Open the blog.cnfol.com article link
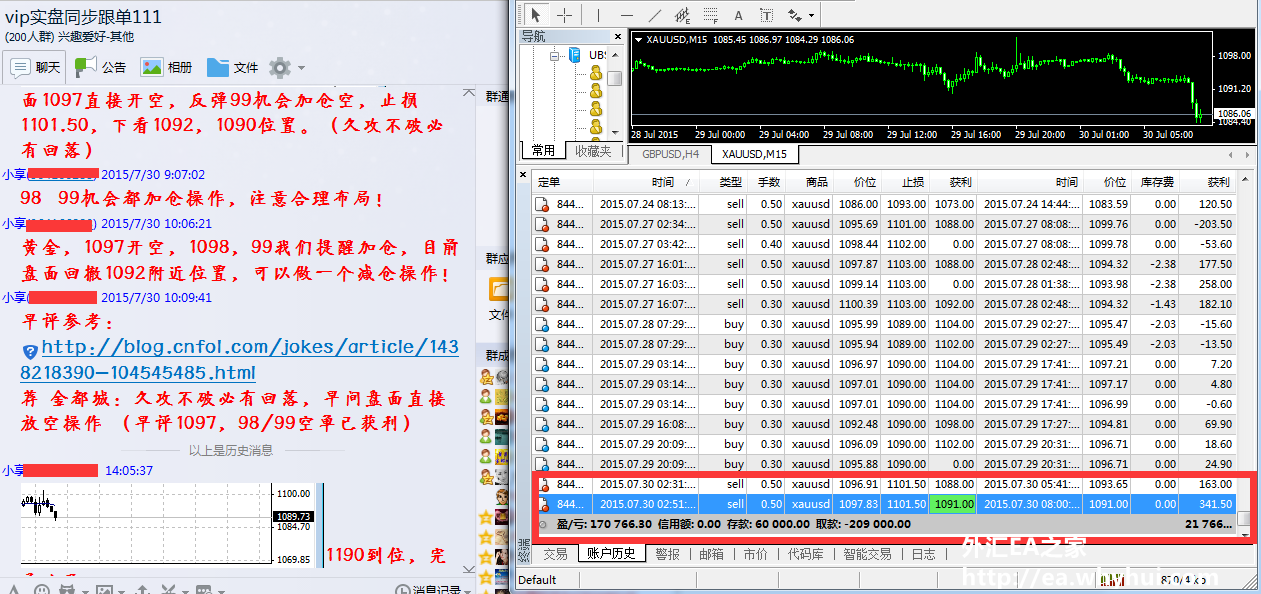The height and width of the screenshot is (594, 1261). tap(240, 360)
